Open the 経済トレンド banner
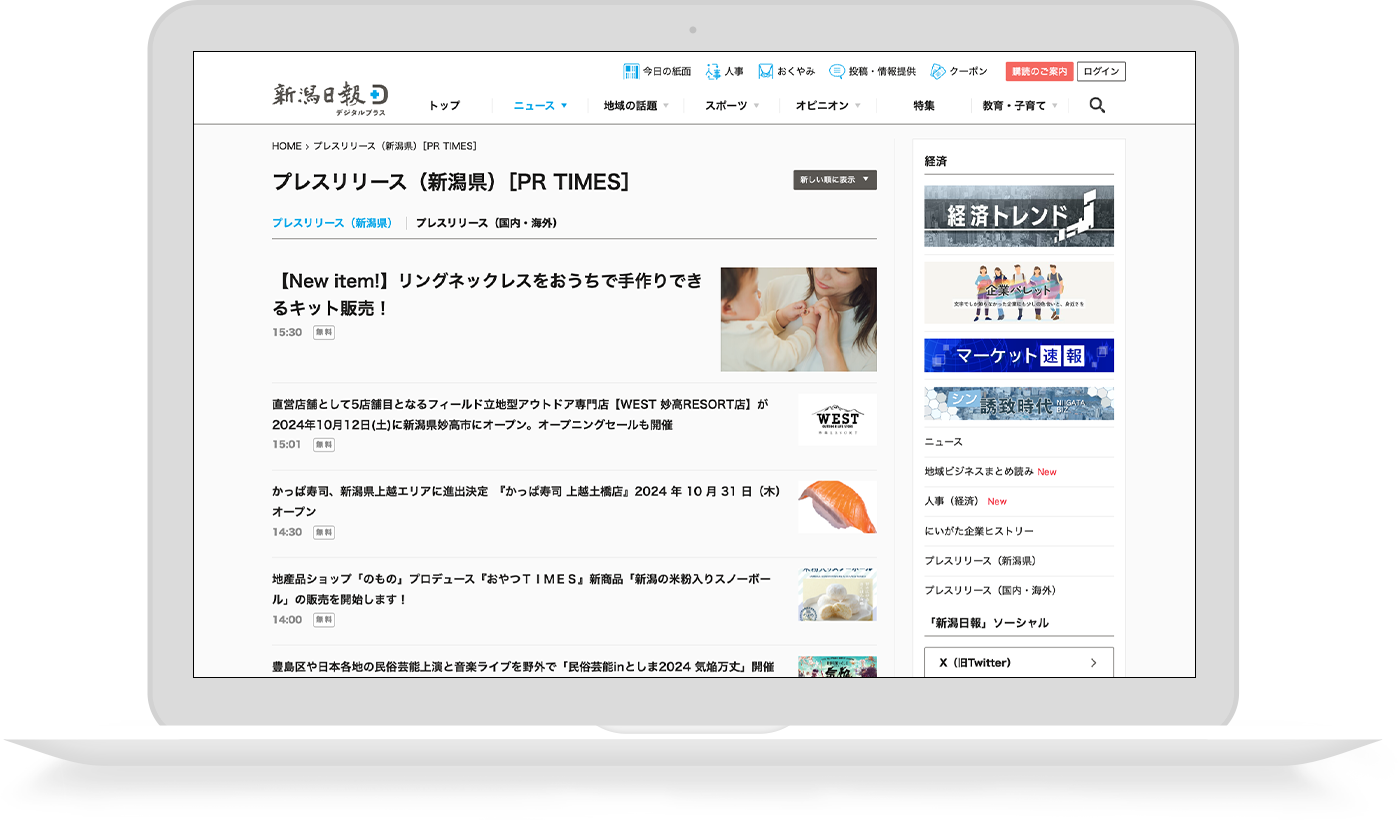 [1019, 216]
